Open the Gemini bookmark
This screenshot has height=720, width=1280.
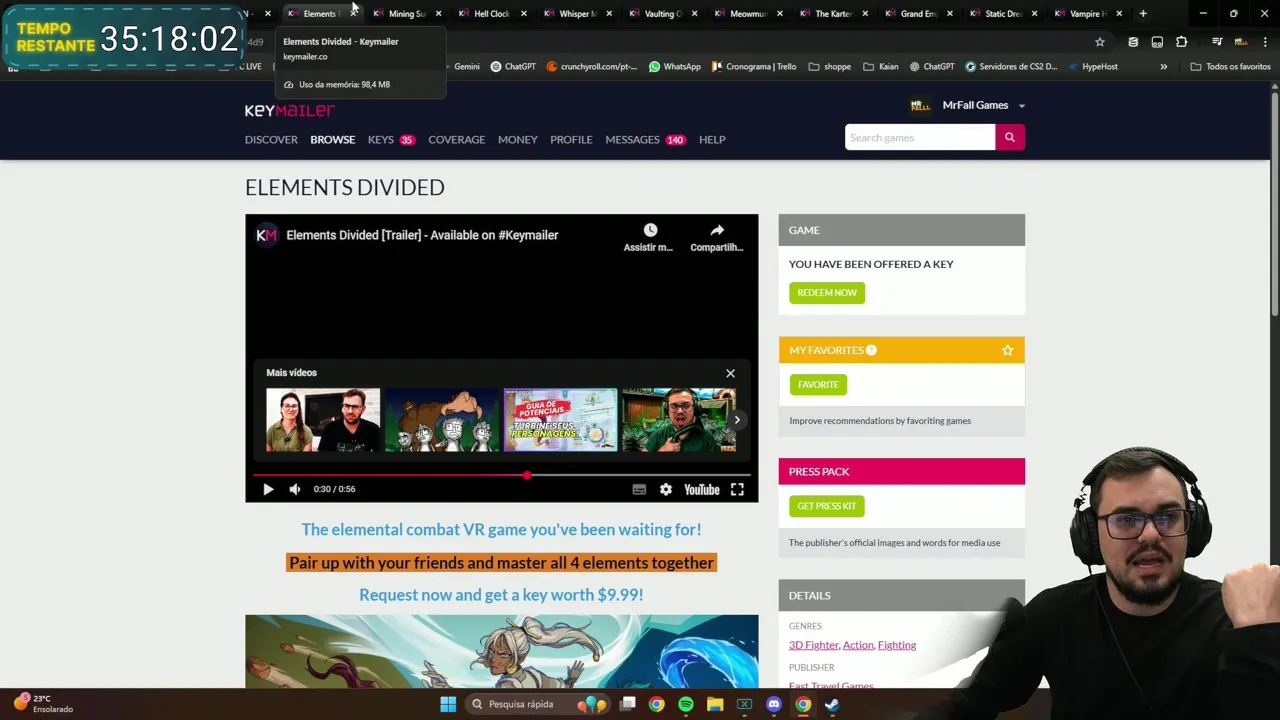(x=467, y=67)
